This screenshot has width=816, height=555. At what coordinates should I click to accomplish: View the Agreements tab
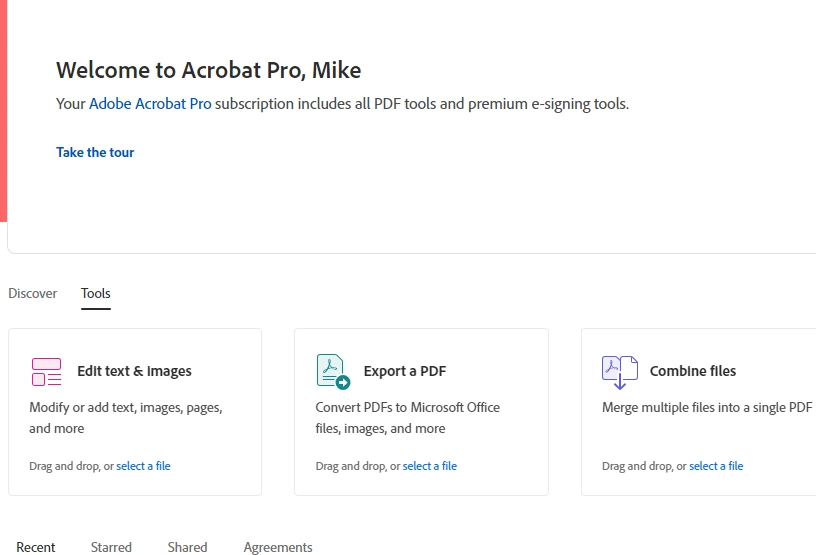click(x=278, y=547)
